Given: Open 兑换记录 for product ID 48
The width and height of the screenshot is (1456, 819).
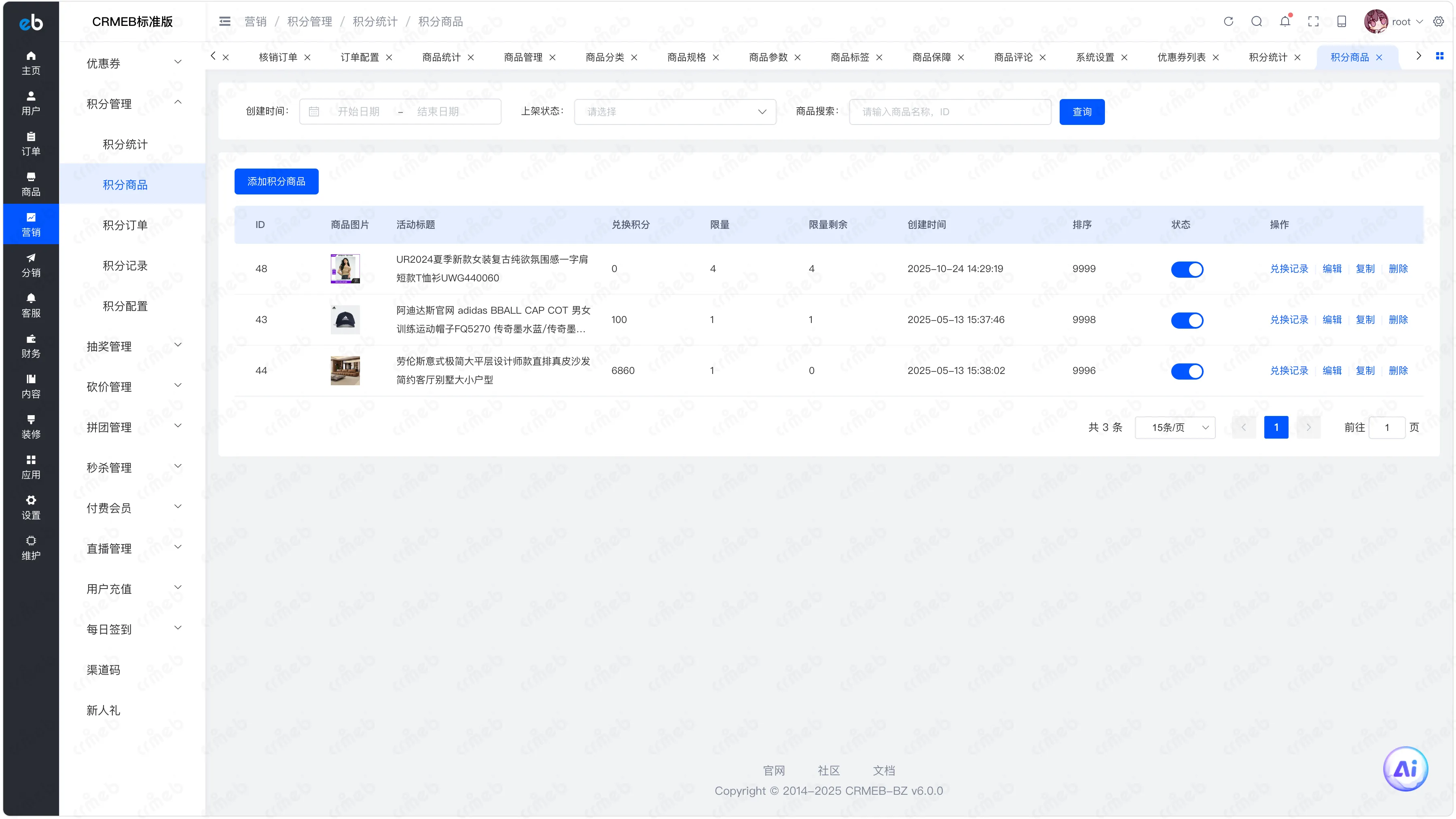Looking at the screenshot, I should click(1289, 269).
